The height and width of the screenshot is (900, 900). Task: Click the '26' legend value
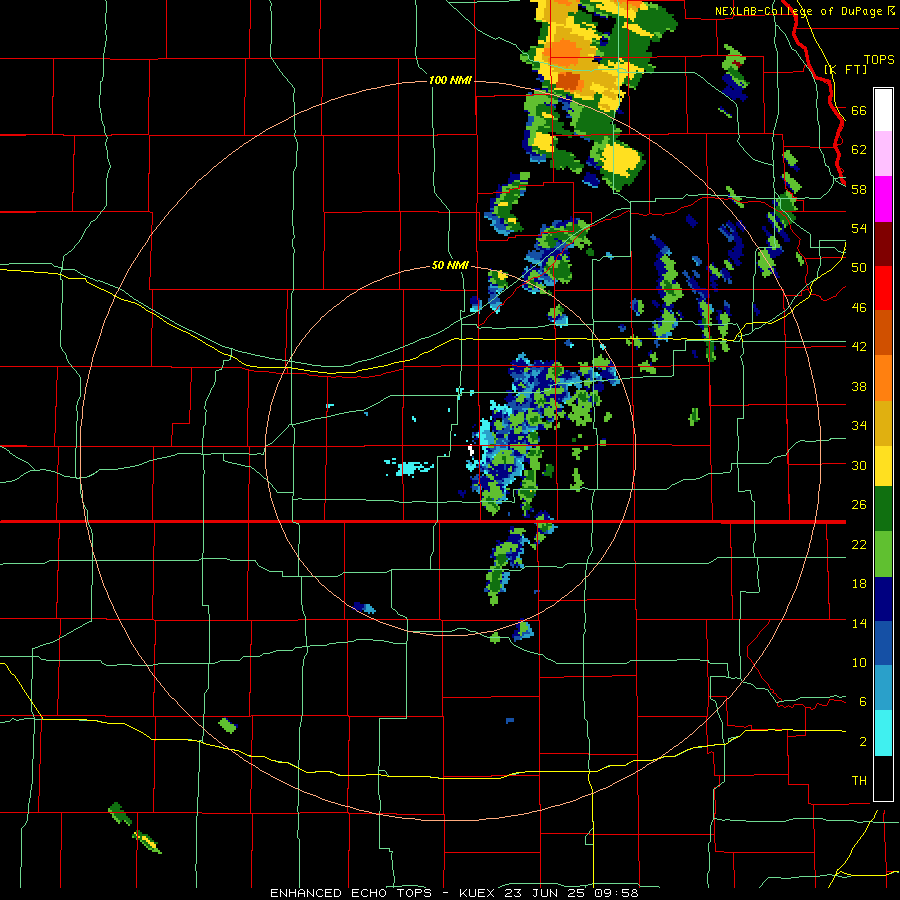[859, 505]
